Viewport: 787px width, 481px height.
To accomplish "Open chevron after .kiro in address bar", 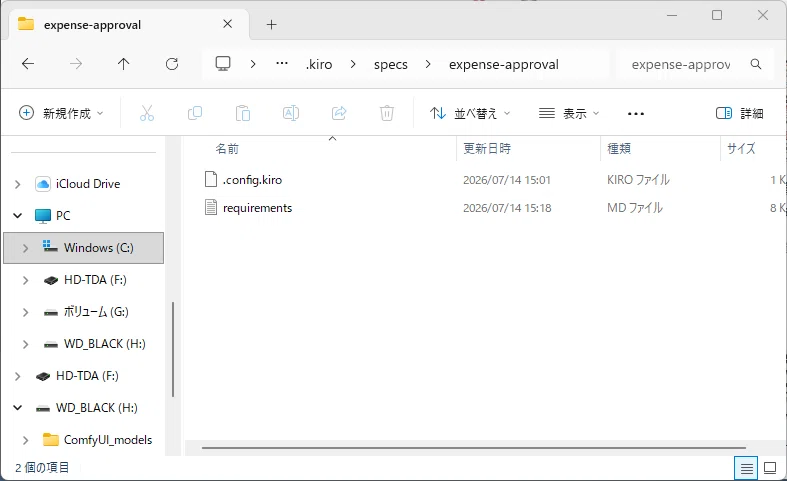I will tap(353, 64).
